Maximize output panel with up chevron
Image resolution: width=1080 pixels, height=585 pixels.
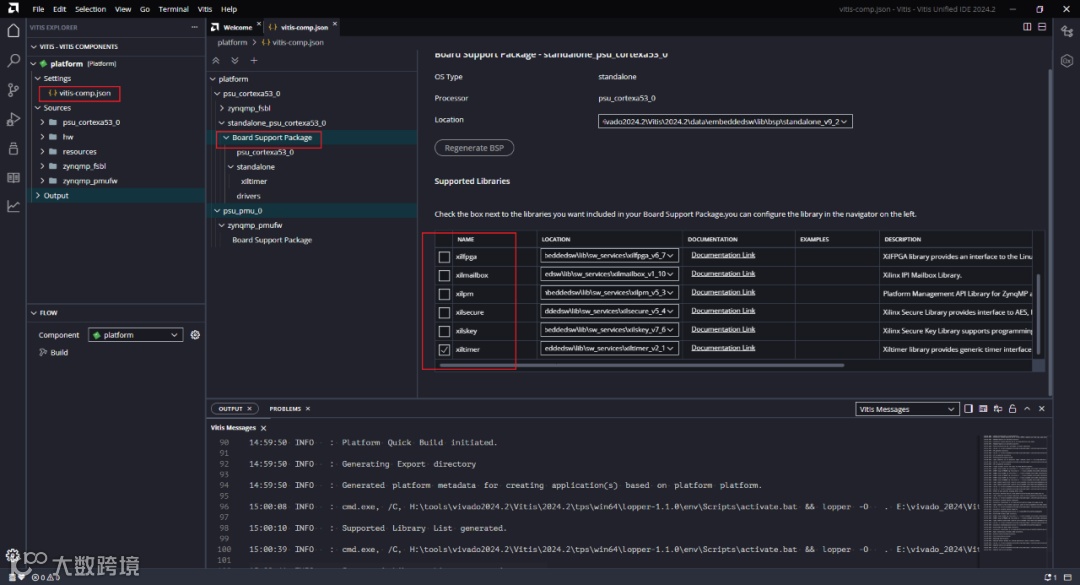[x=1027, y=409]
